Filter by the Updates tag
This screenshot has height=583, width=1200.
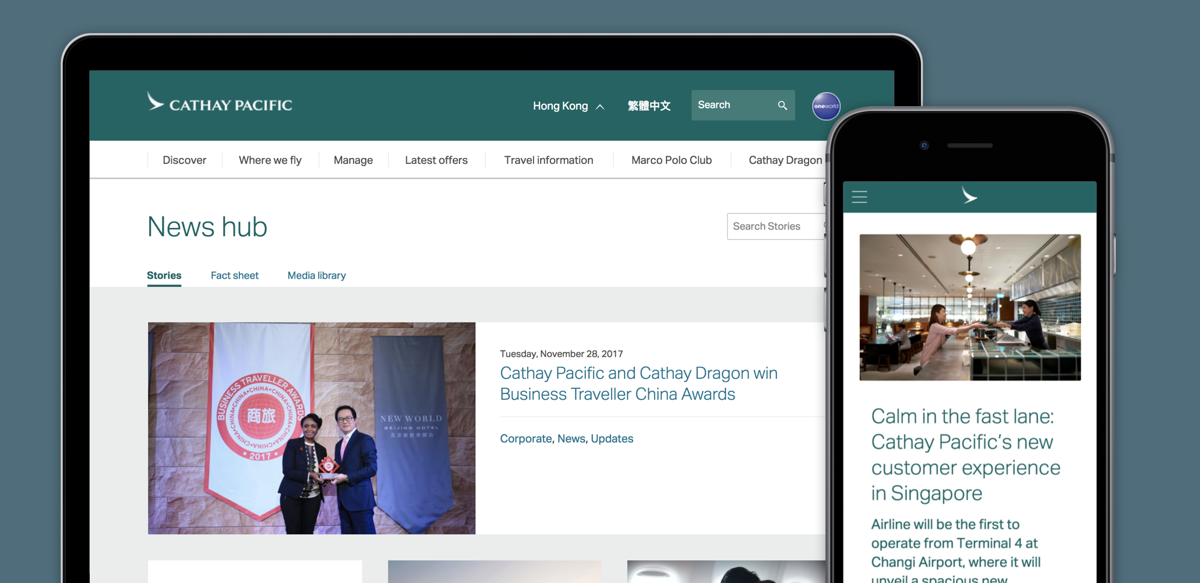[x=612, y=439]
